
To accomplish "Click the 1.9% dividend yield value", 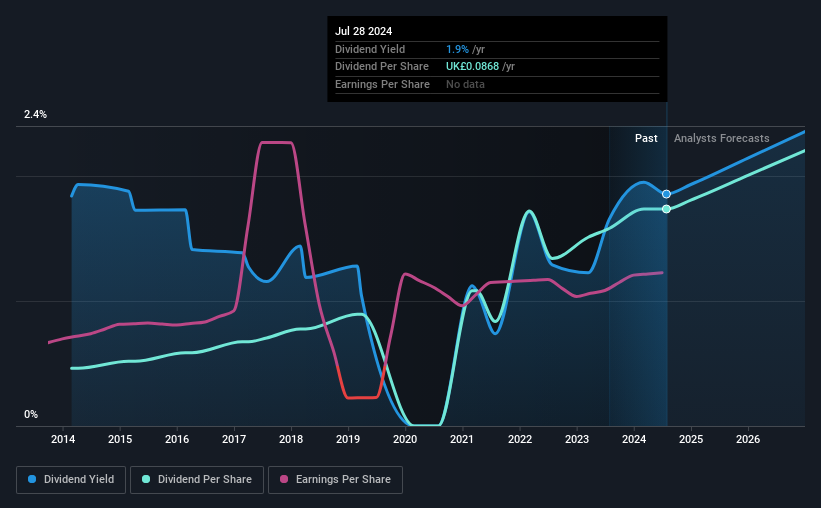I will pos(457,49).
